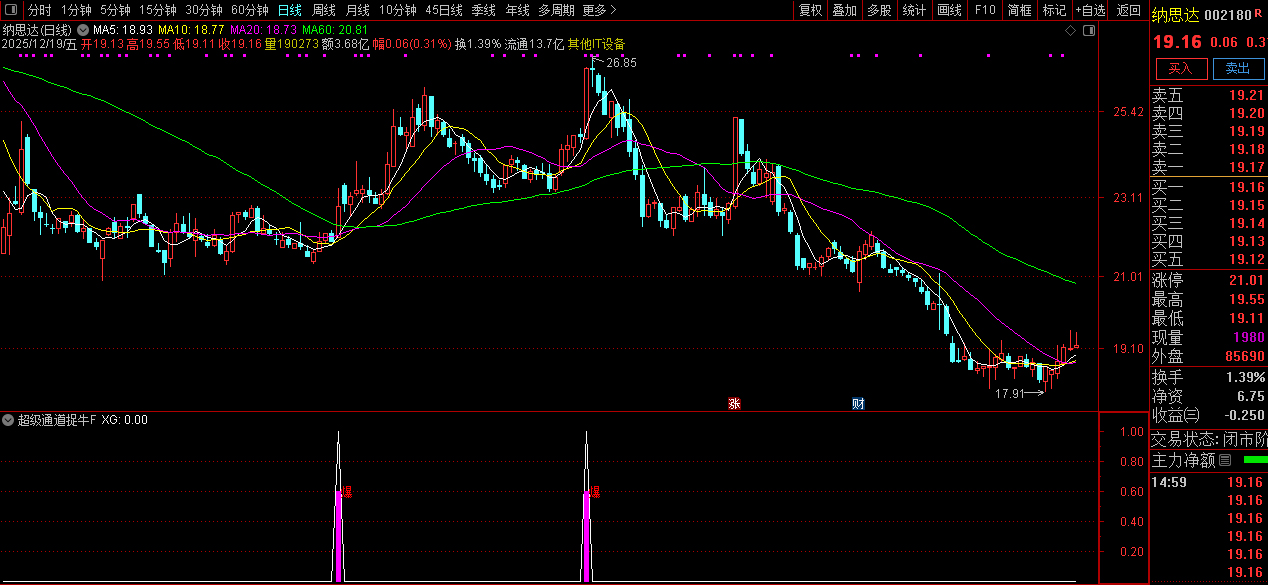
Task: Click the MA20: 18.73 value
Action: [263, 31]
